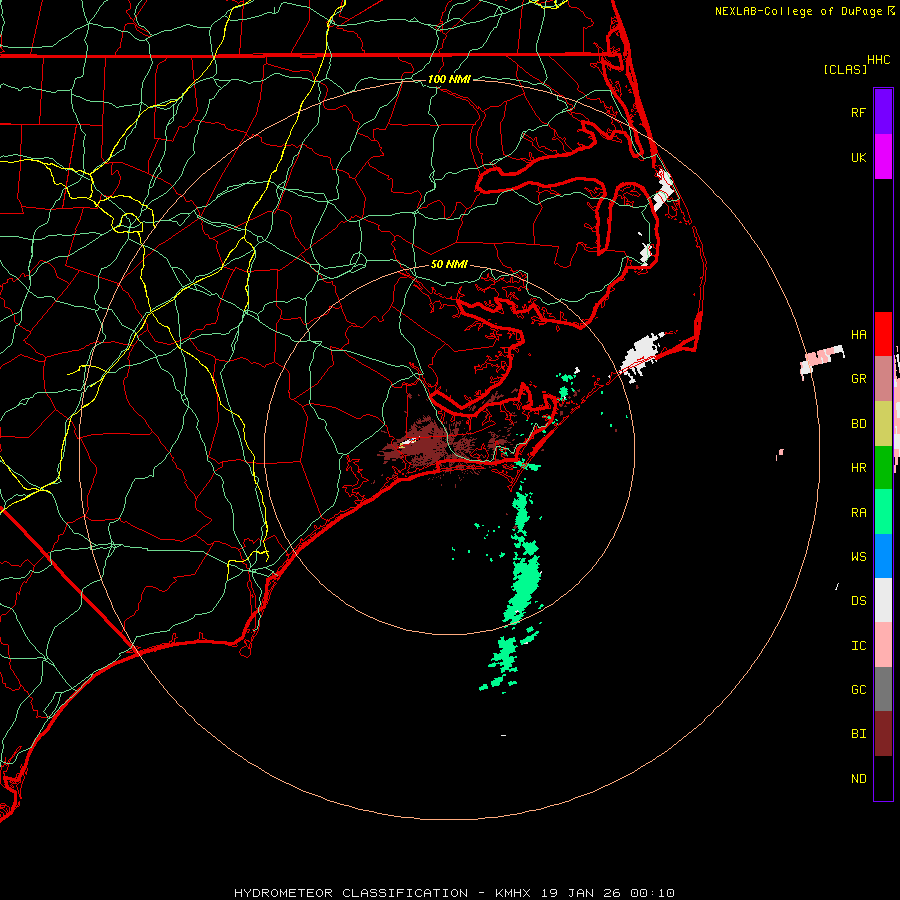Click the RA legend label

click(x=858, y=513)
